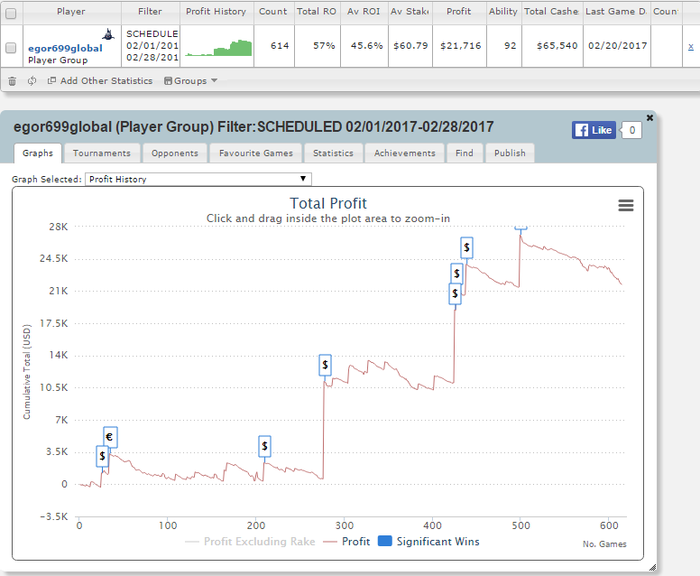Click the Profit History column header
The height and width of the screenshot is (576, 700).
click(x=216, y=12)
